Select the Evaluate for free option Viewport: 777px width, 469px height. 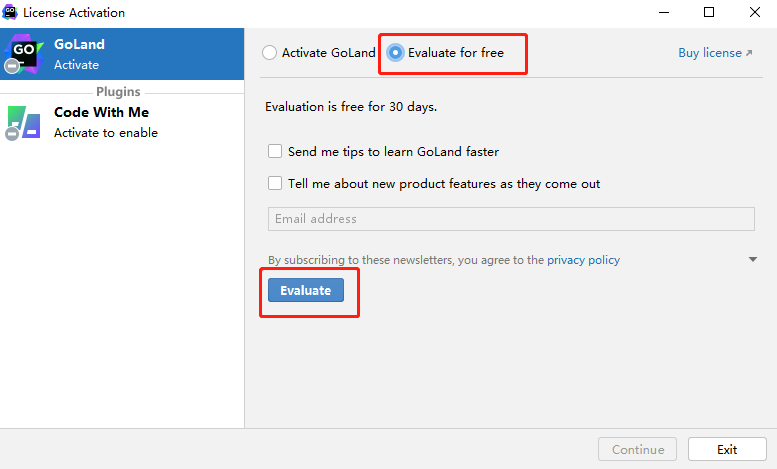pos(396,53)
